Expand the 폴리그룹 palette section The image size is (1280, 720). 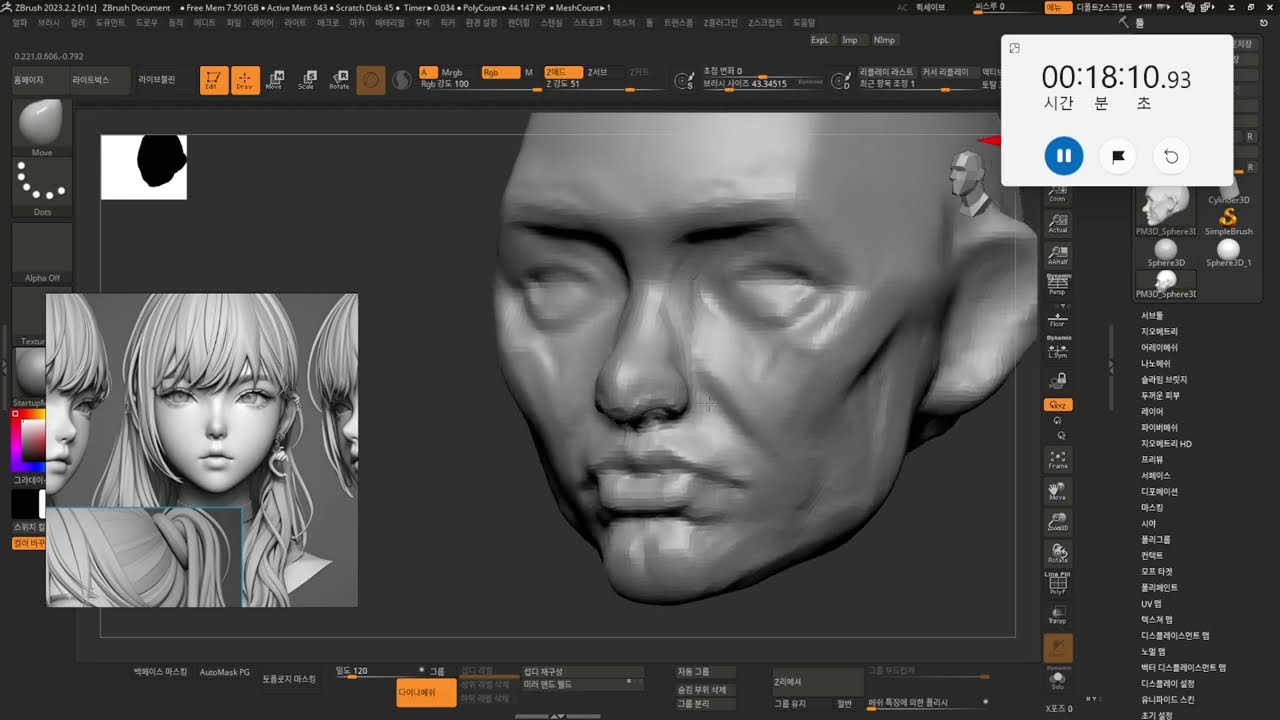click(x=1155, y=539)
